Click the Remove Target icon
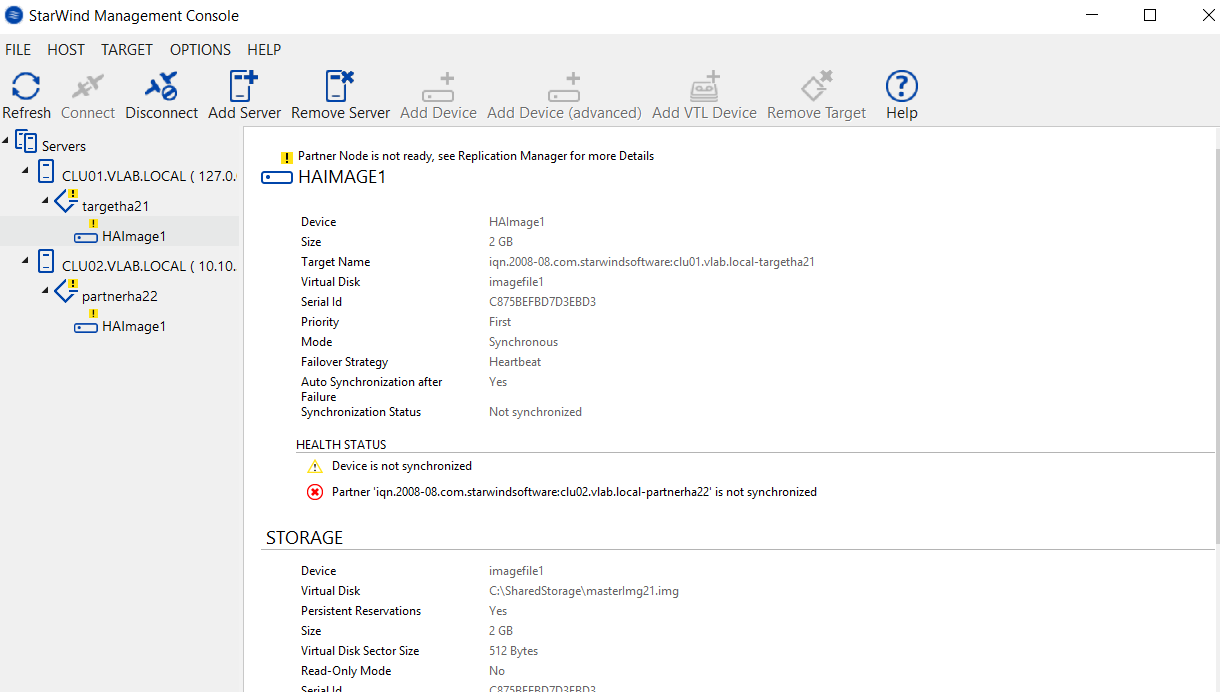This screenshot has height=692, width=1220. click(817, 86)
